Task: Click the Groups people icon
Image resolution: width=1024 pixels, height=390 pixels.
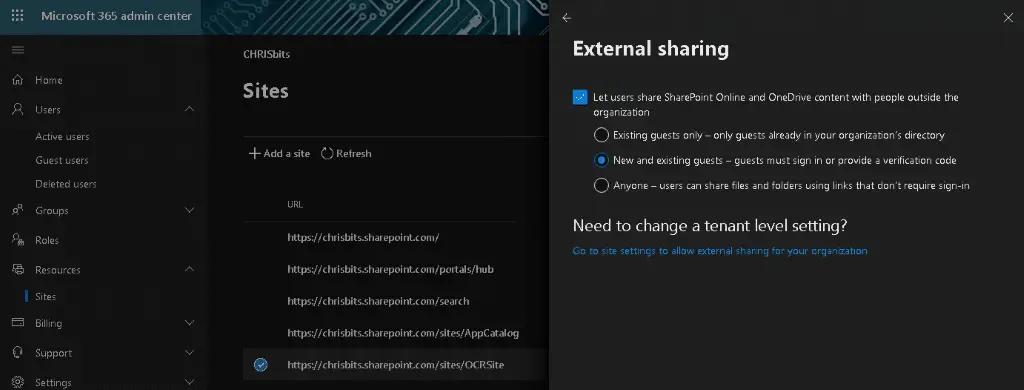Action: pos(18,210)
